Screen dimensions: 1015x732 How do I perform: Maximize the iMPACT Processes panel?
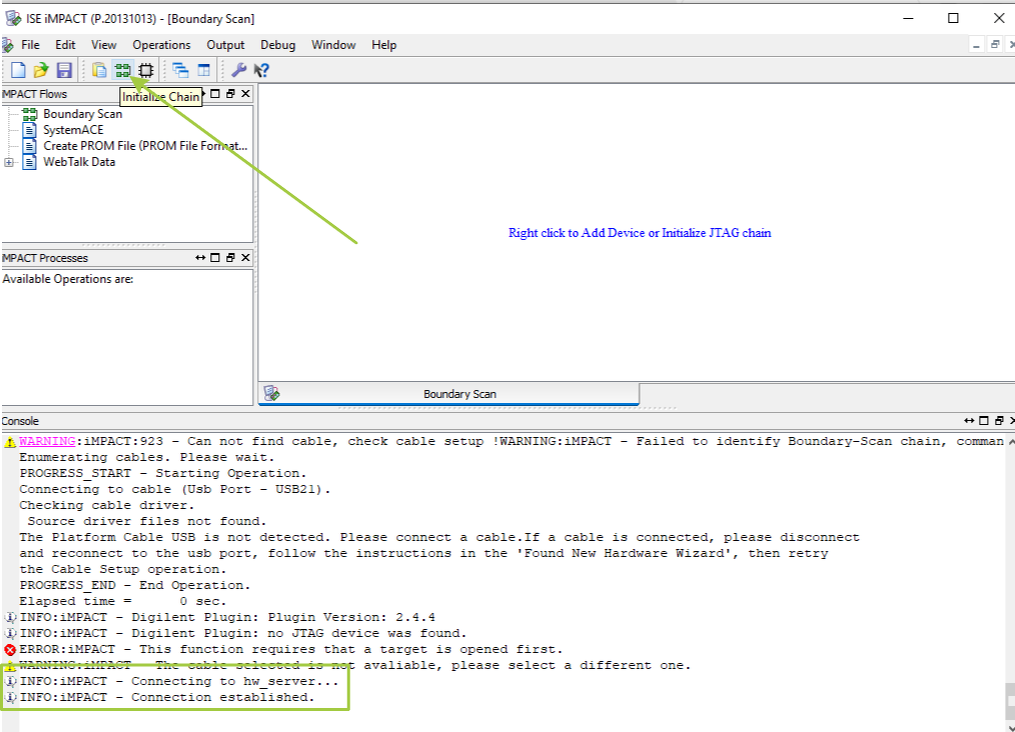pos(215,258)
